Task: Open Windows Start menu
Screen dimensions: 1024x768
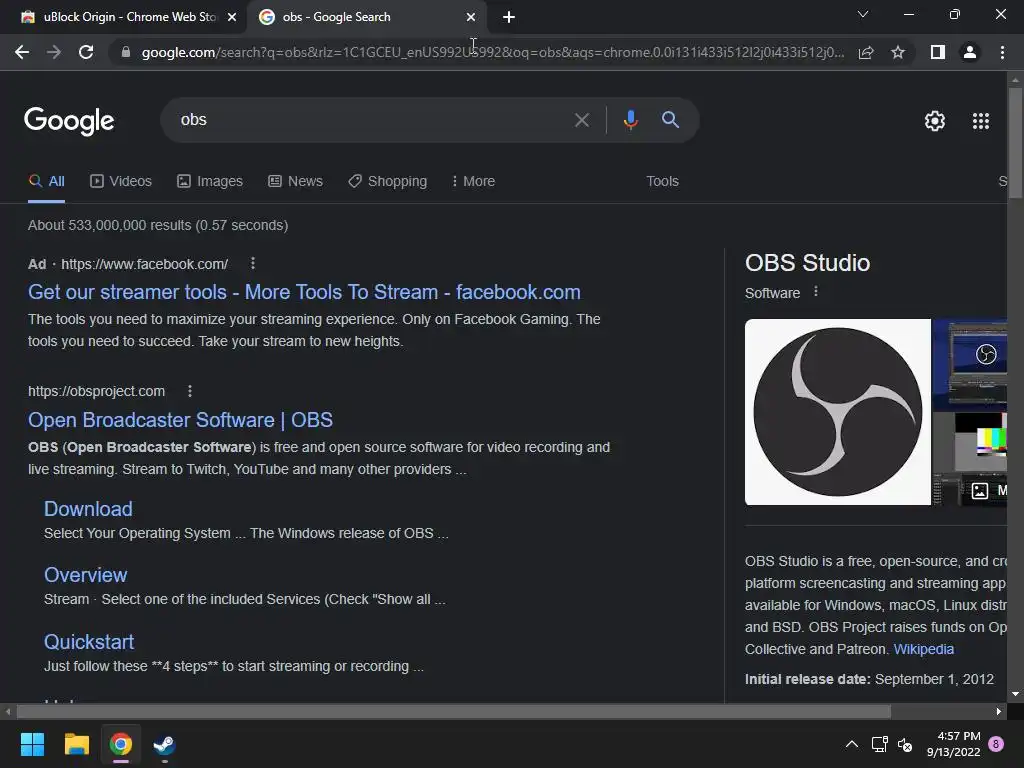Action: (x=32, y=744)
